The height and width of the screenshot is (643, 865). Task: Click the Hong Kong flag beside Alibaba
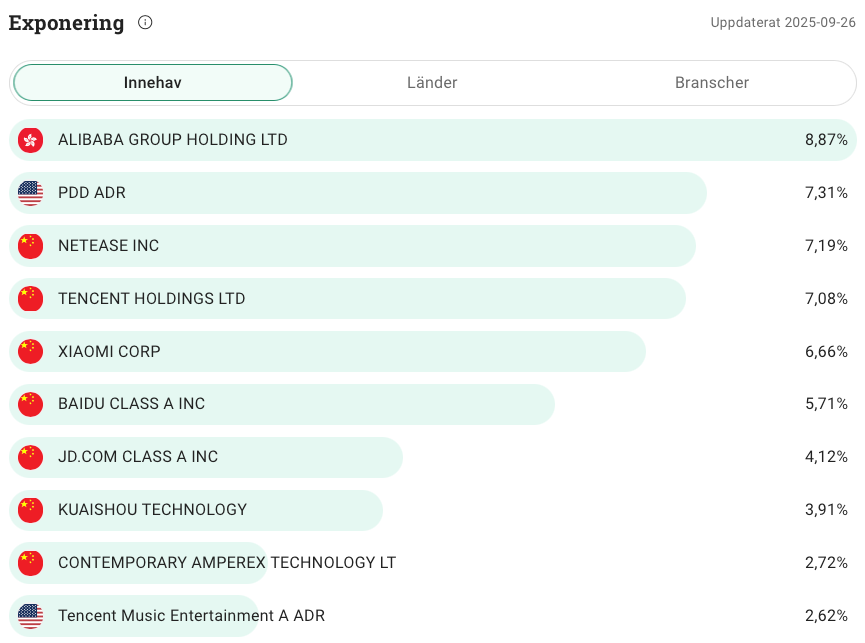tap(30, 140)
